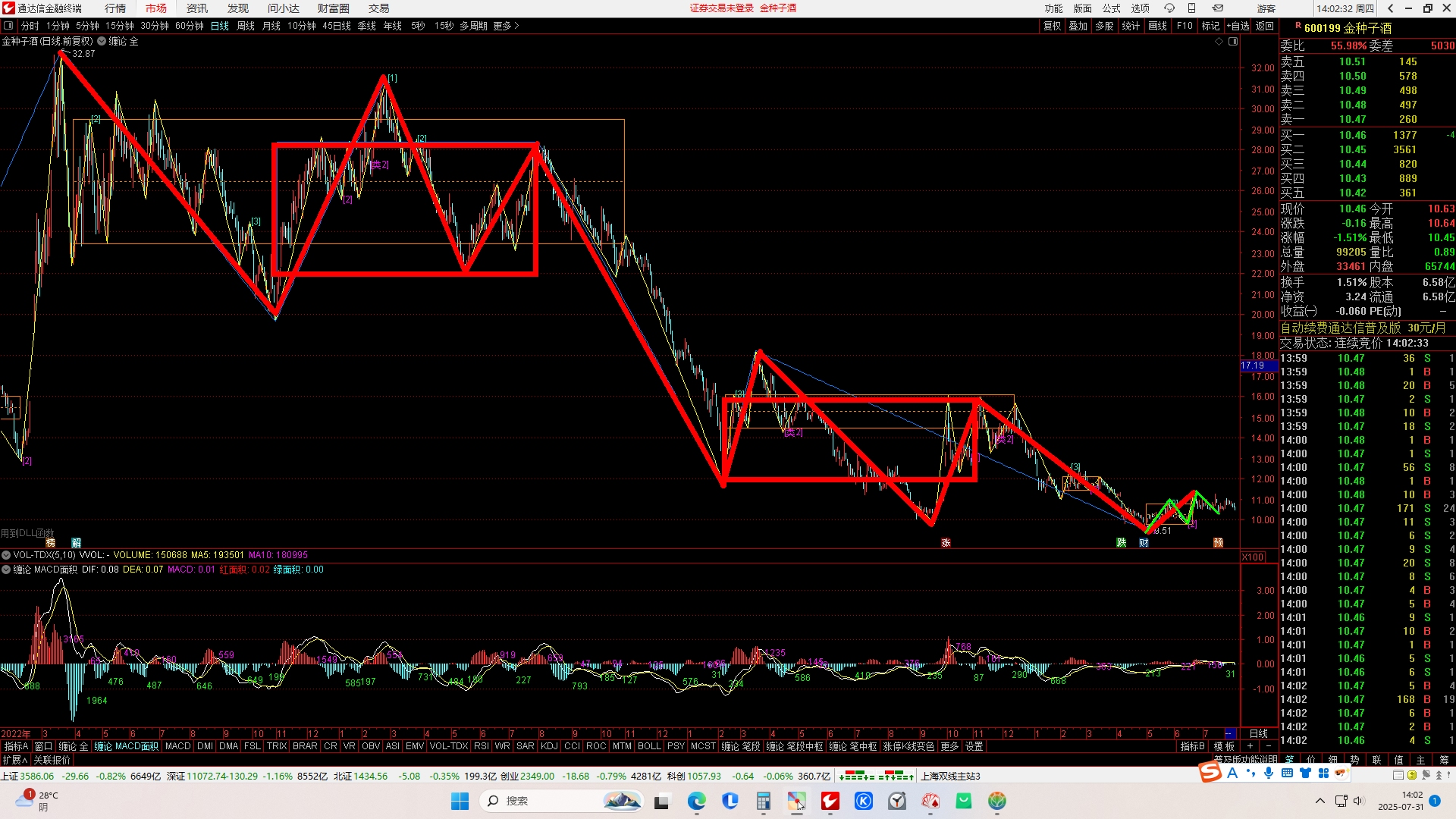
Task: Click the plus zoom-in chart button
Action: [1250, 746]
